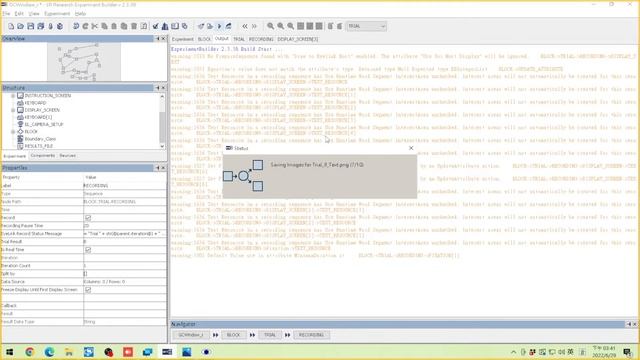Click the New project toolbar icon

[11, 26]
